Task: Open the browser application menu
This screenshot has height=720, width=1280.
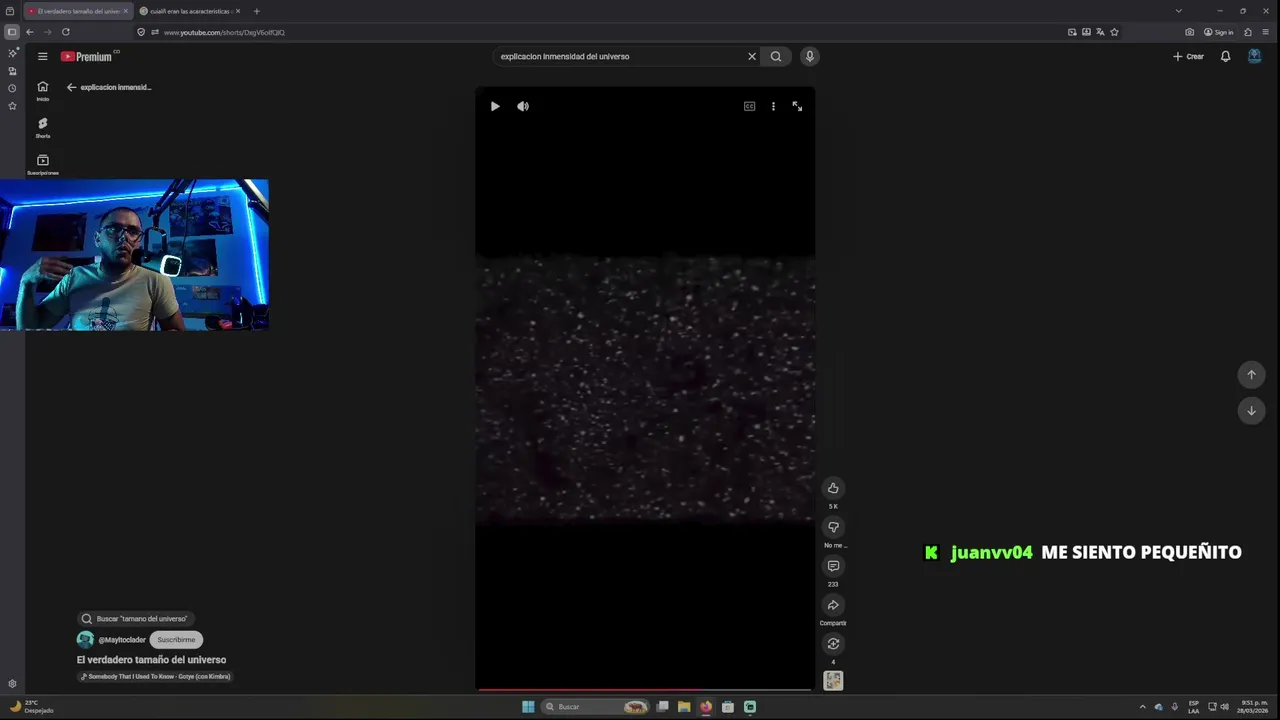Action: [x=1266, y=32]
